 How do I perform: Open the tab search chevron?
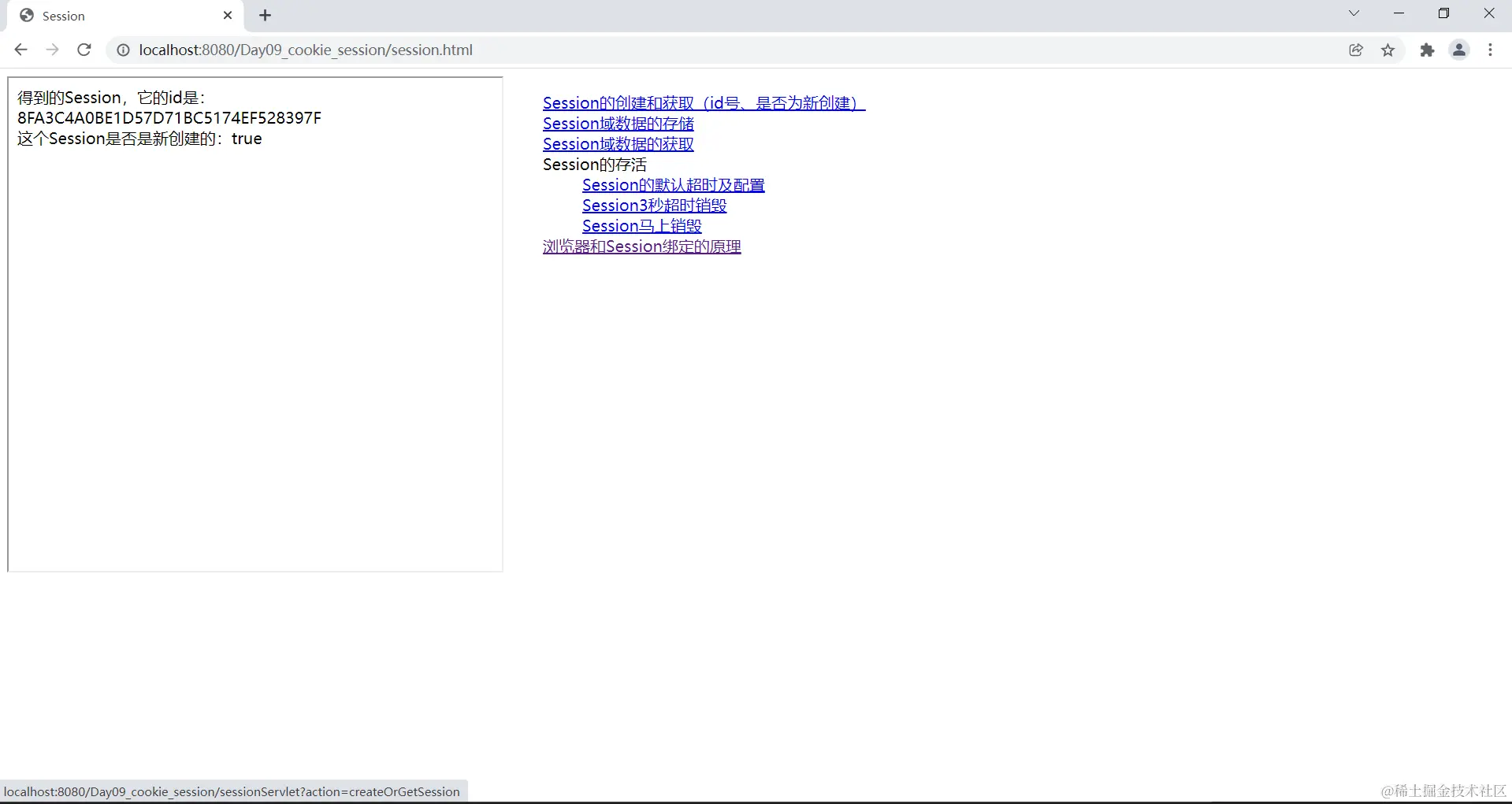1354,13
